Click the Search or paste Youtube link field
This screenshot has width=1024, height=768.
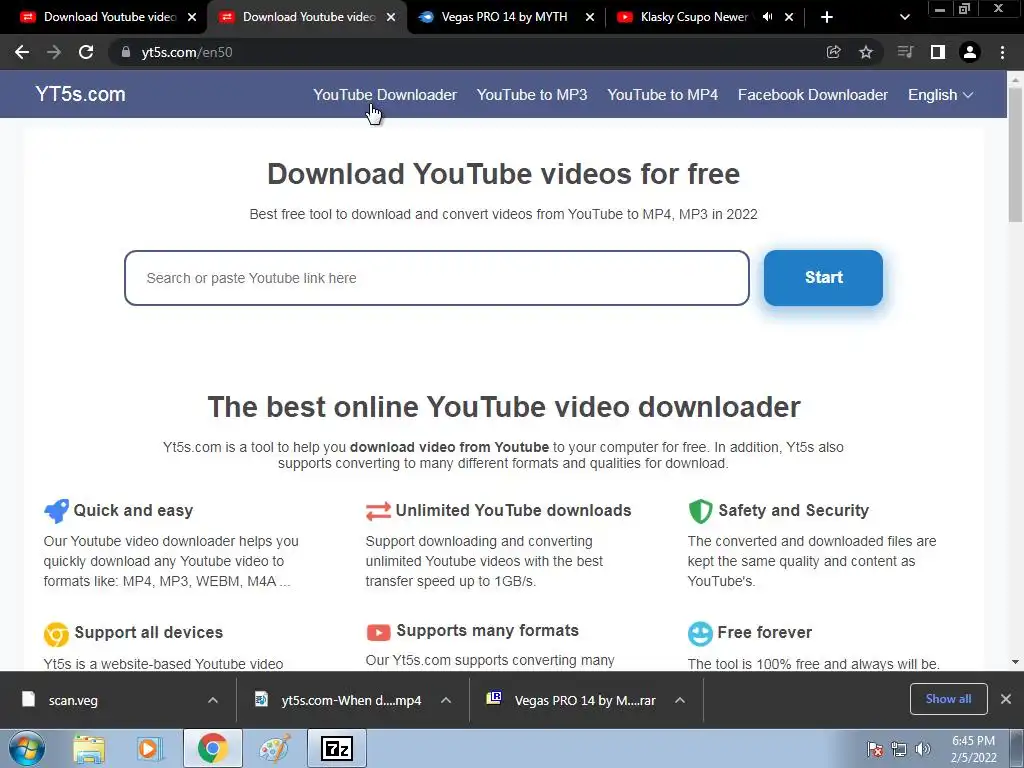(437, 278)
